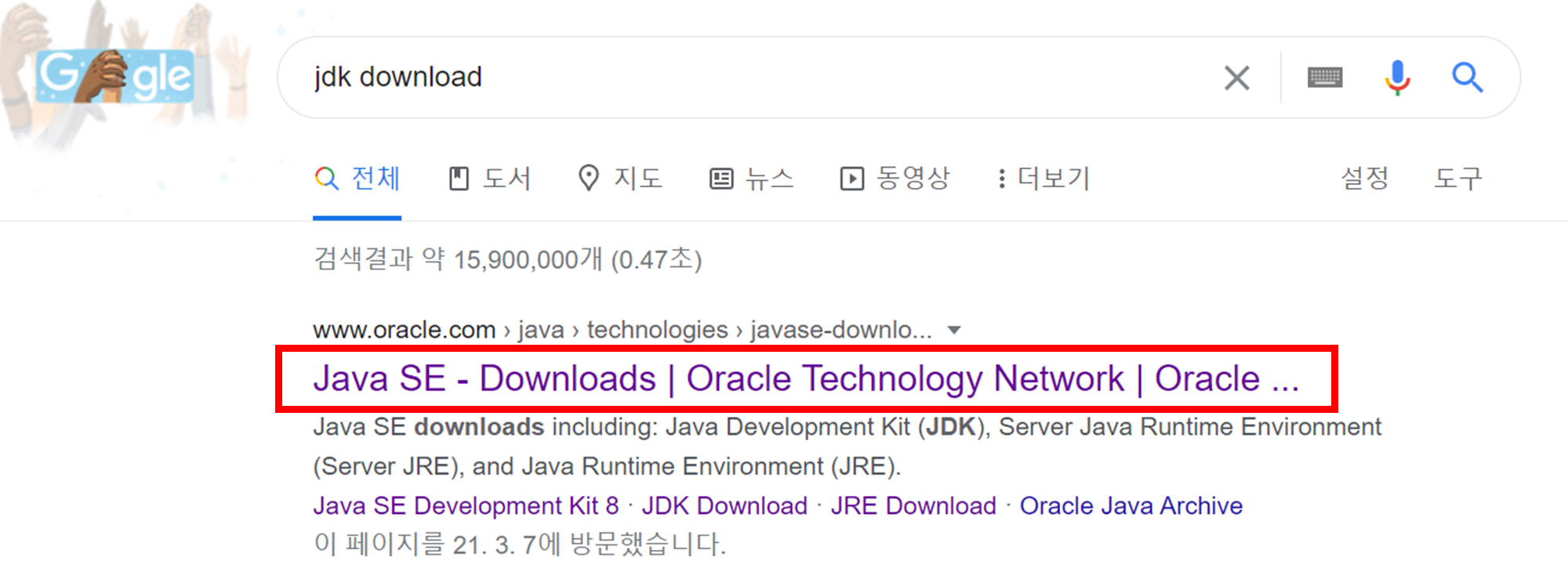Open the JRE Download sitelink
The height and width of the screenshot is (579, 1568).
913,506
